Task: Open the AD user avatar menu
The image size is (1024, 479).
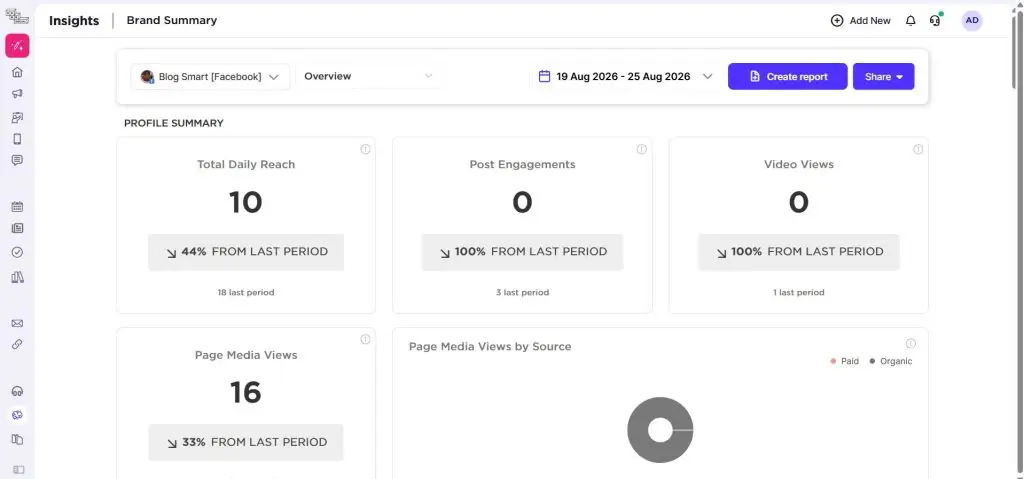Action: (x=972, y=20)
